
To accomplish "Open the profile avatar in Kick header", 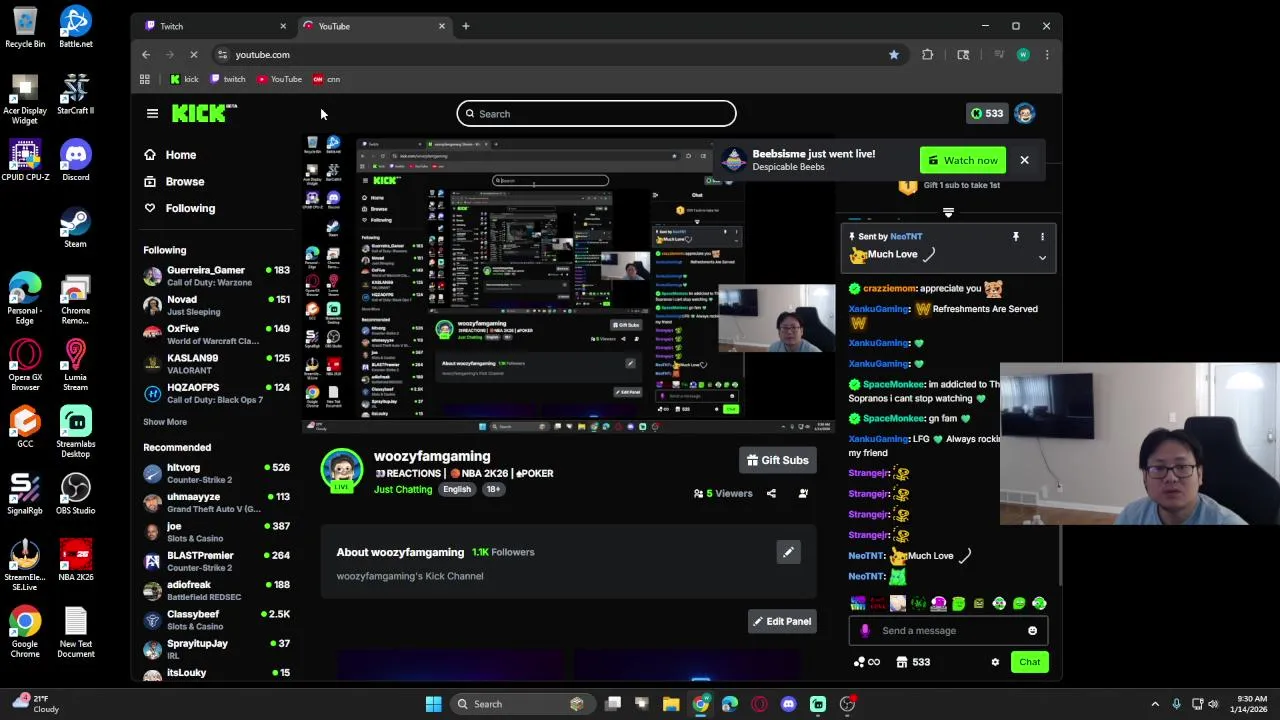I will (x=1024, y=114).
